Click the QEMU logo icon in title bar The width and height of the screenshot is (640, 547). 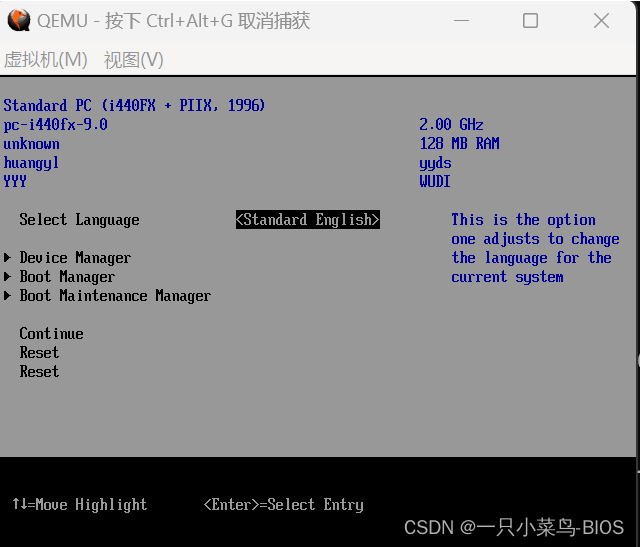pos(19,20)
